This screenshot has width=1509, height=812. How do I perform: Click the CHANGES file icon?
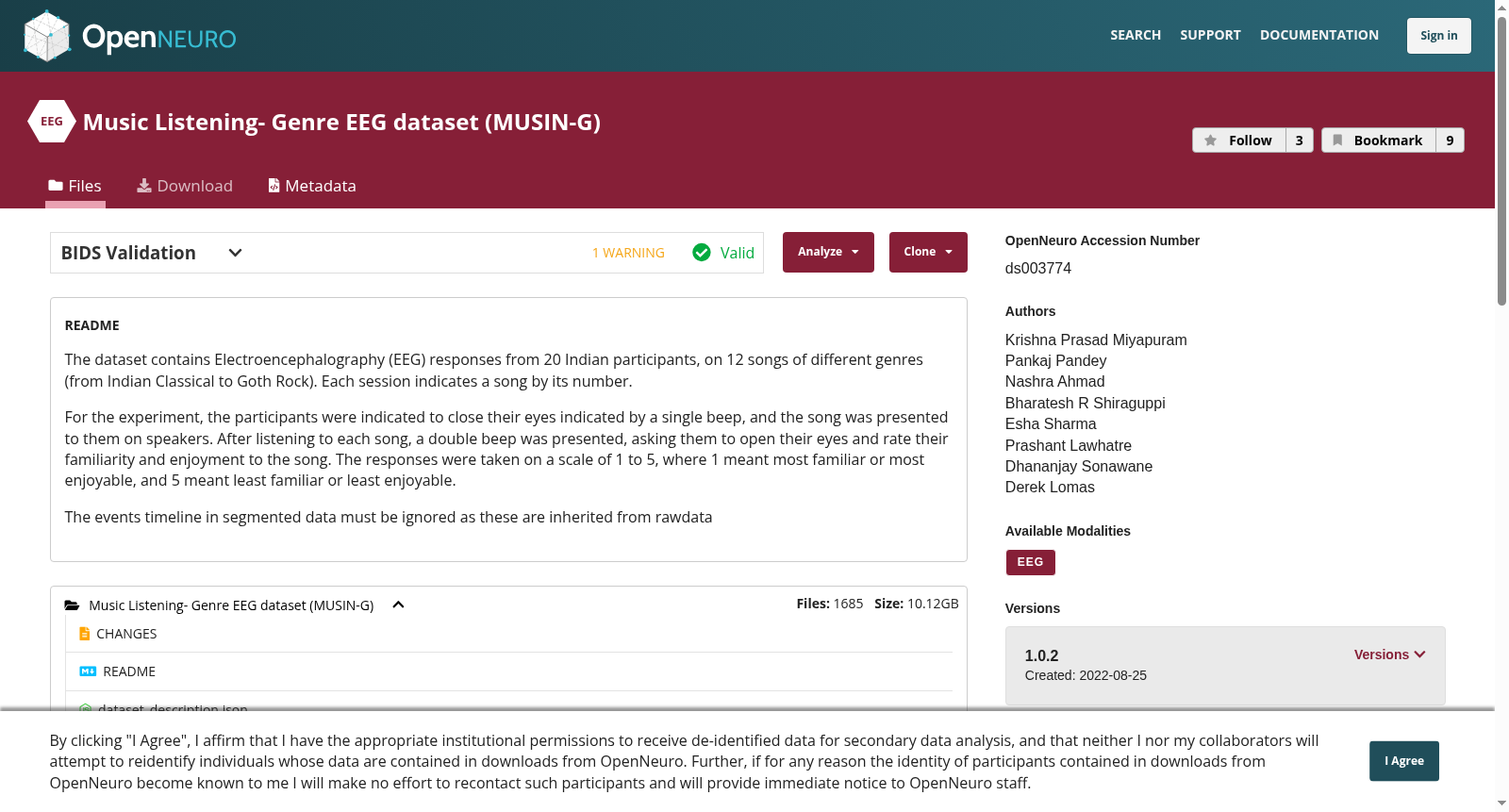tap(85, 634)
